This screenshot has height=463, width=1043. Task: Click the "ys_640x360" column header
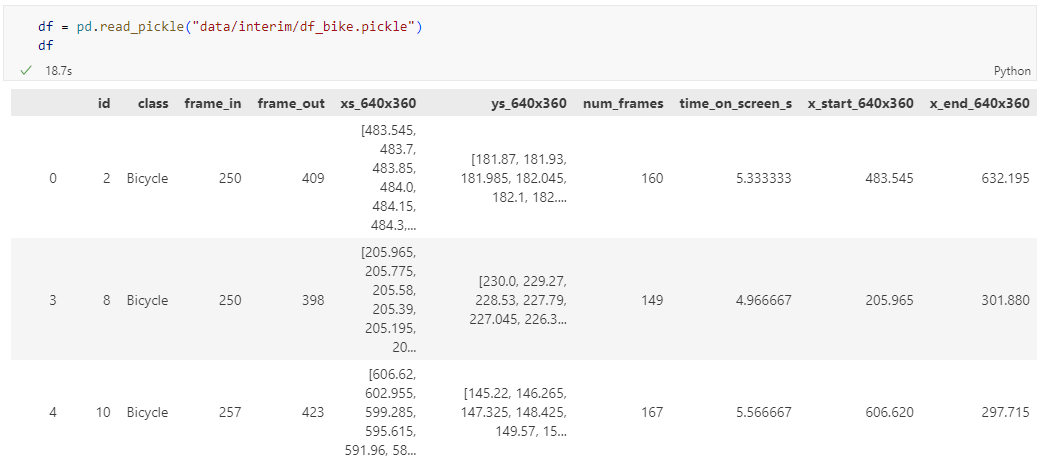coord(529,103)
